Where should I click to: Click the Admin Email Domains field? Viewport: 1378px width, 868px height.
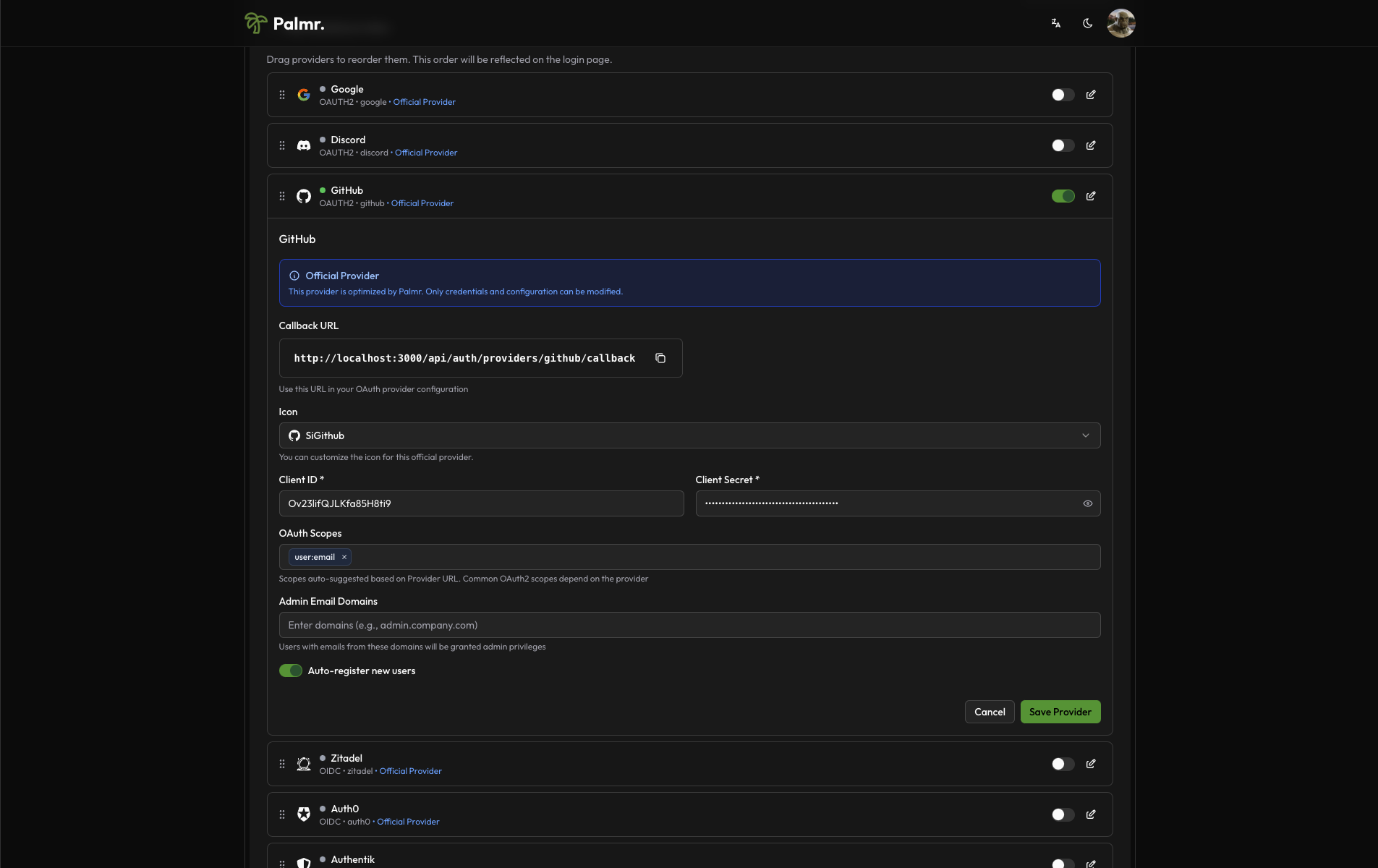pyautogui.click(x=689, y=625)
